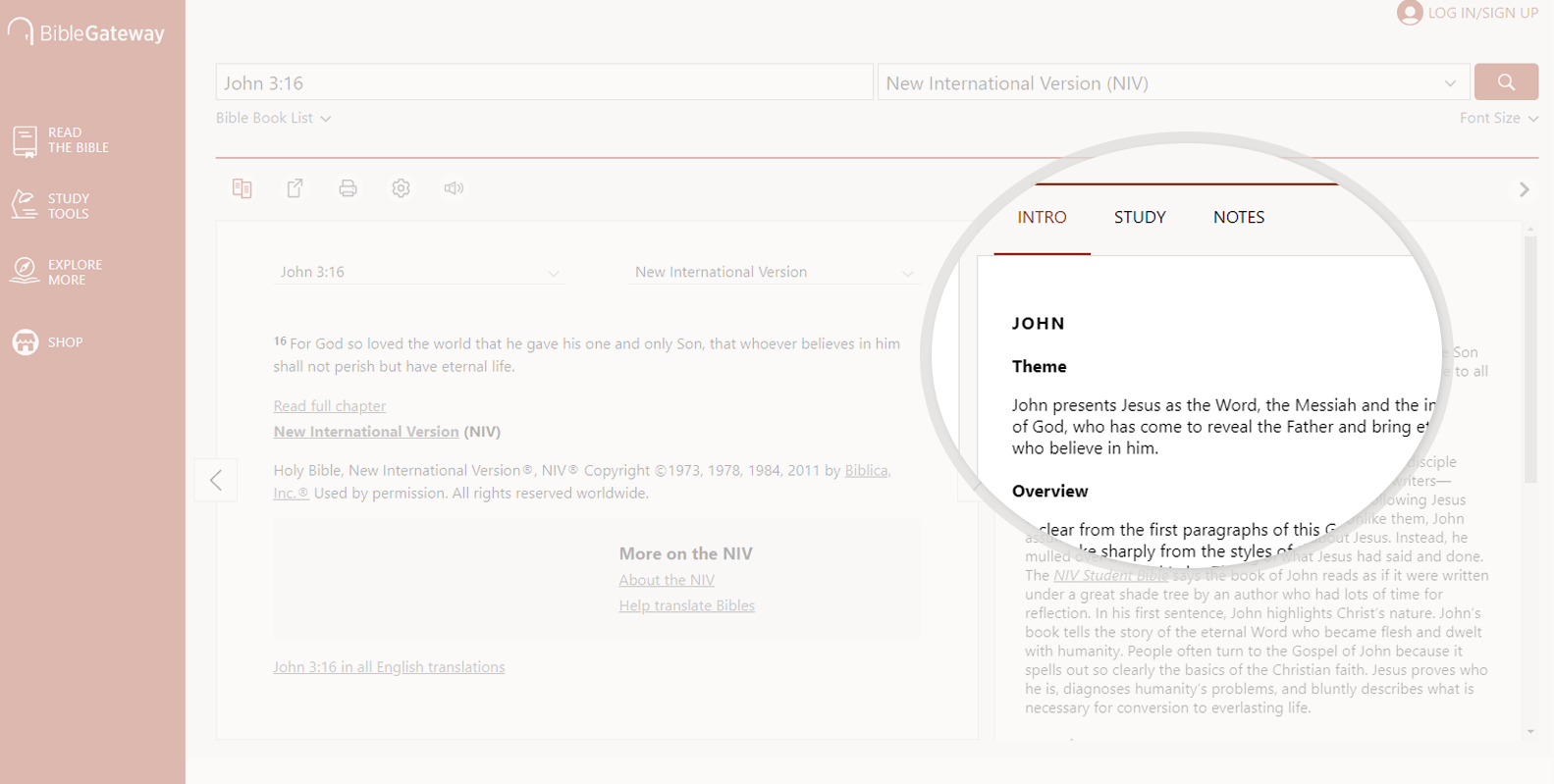This screenshot has width=1554, height=784.
Task: Switch to the NOTES tab
Action: (1239, 218)
